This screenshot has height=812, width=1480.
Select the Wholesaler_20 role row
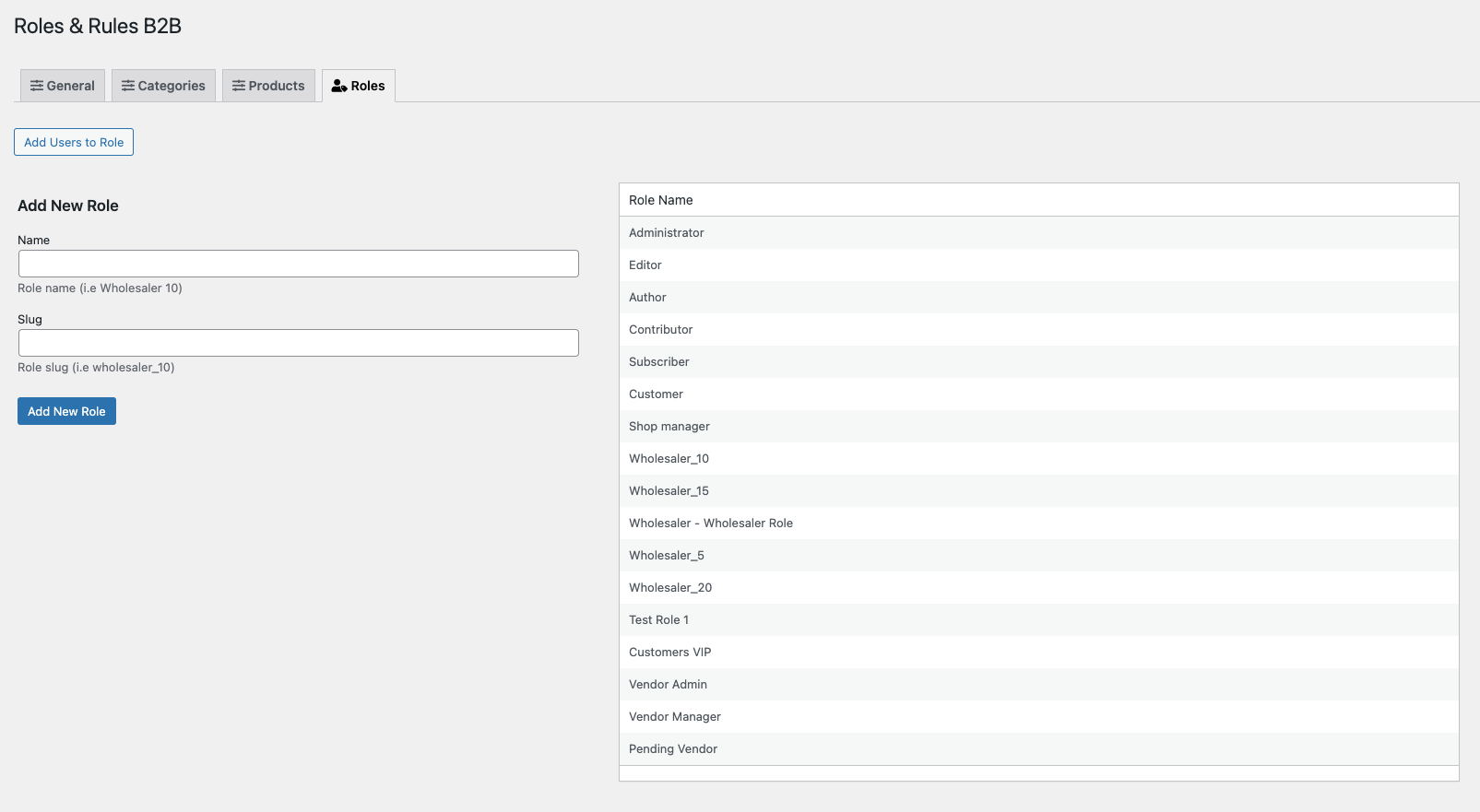1039,587
